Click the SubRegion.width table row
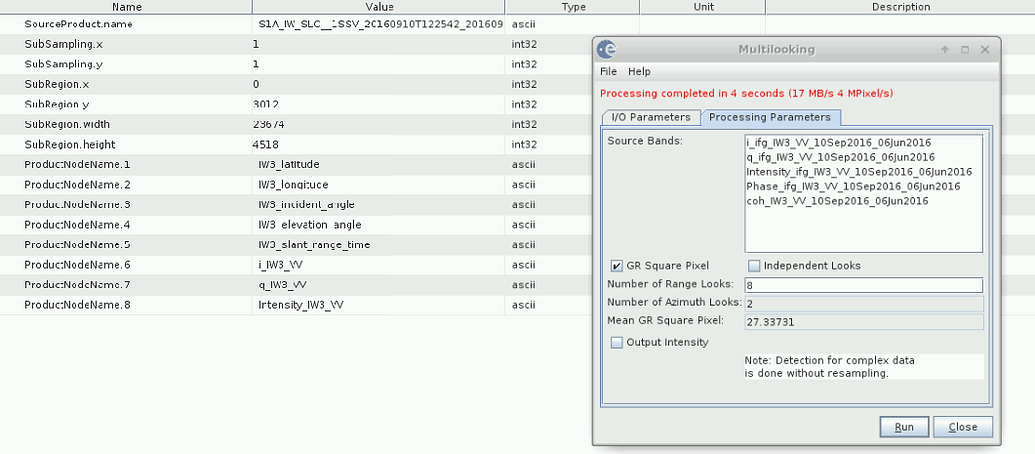 (x=125, y=124)
